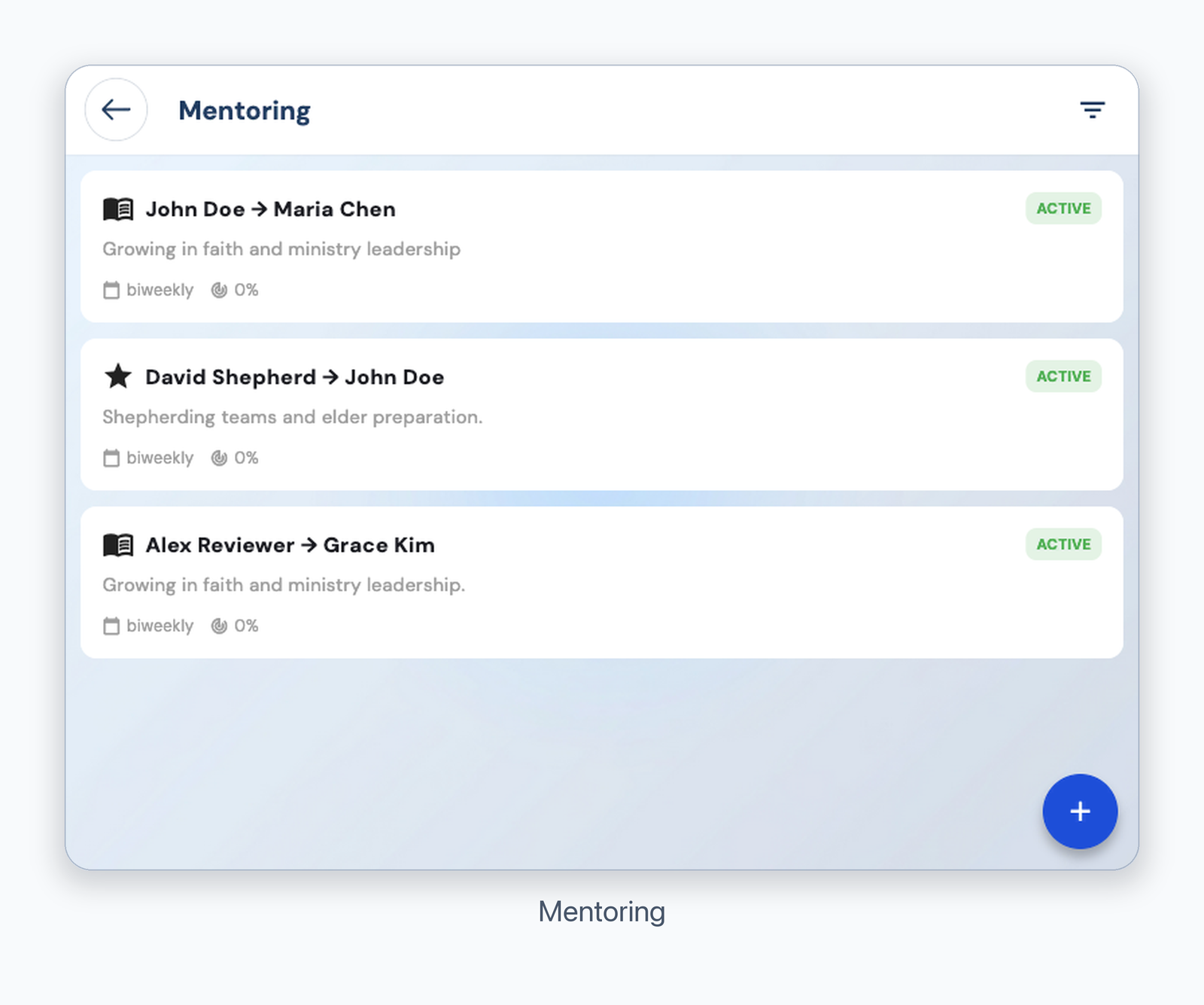This screenshot has height=1005, width=1204.
Task: Click the progress icon in Grace Kim card
Action: (x=219, y=626)
